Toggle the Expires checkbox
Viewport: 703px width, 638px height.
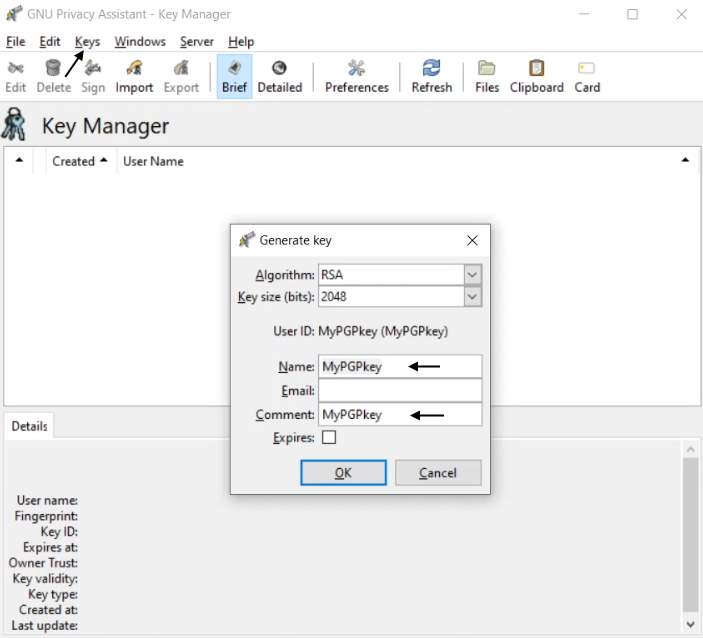329,437
